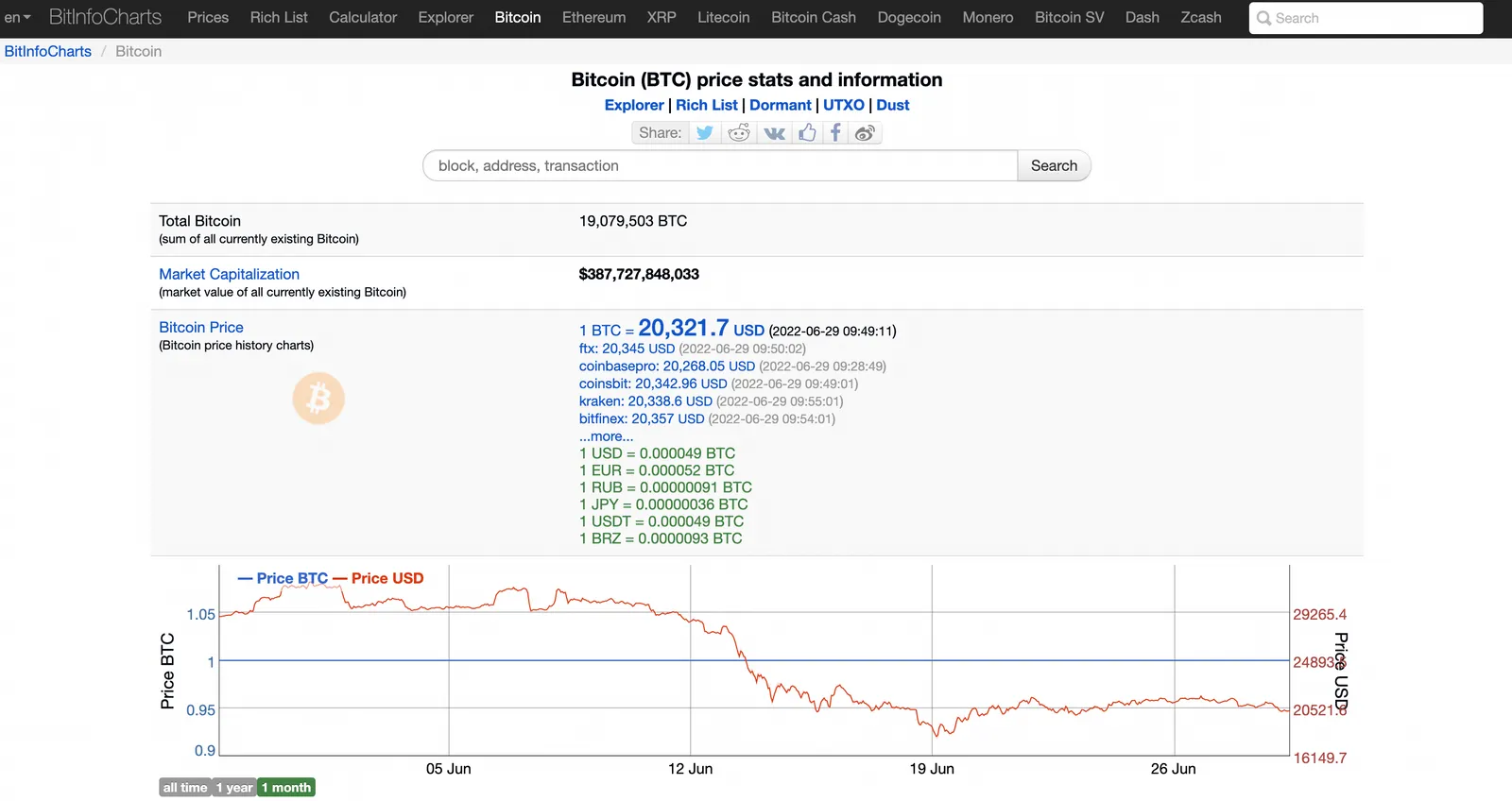This screenshot has height=801, width=1512.
Task: Select Ethereum in top navigation
Action: click(x=593, y=17)
